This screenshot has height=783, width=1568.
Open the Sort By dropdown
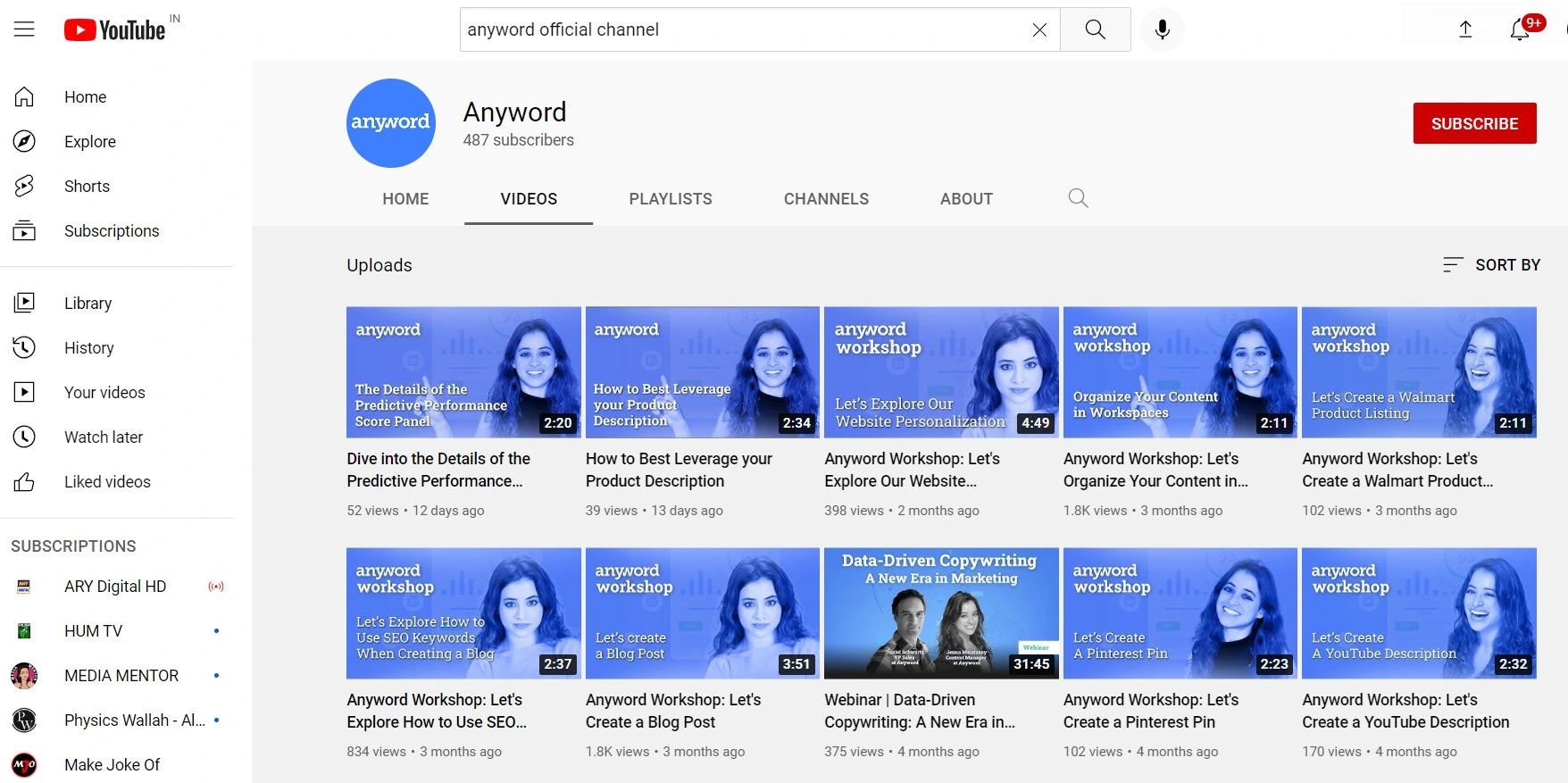[x=1491, y=265]
